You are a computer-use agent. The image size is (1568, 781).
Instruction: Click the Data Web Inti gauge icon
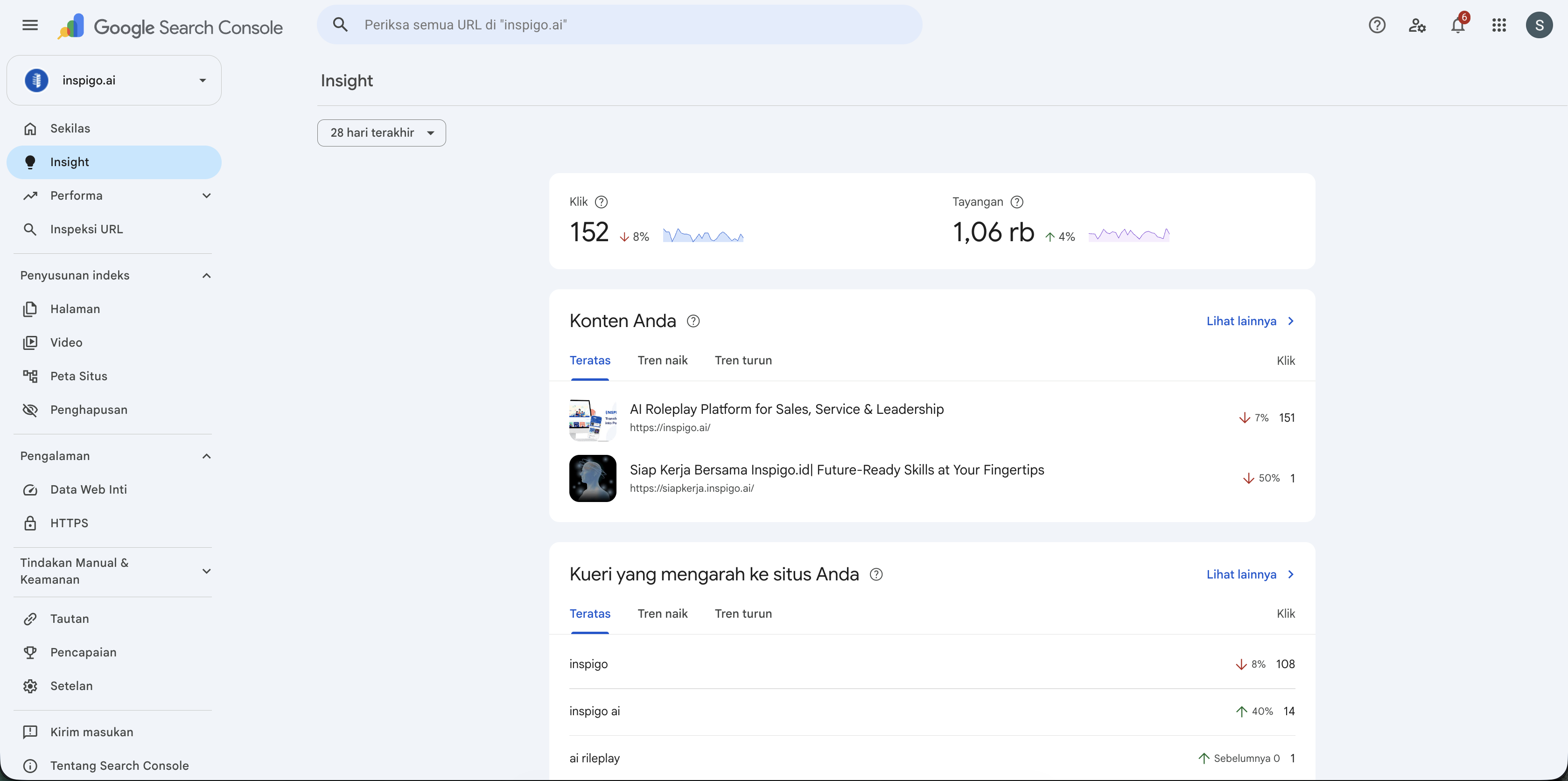30,490
